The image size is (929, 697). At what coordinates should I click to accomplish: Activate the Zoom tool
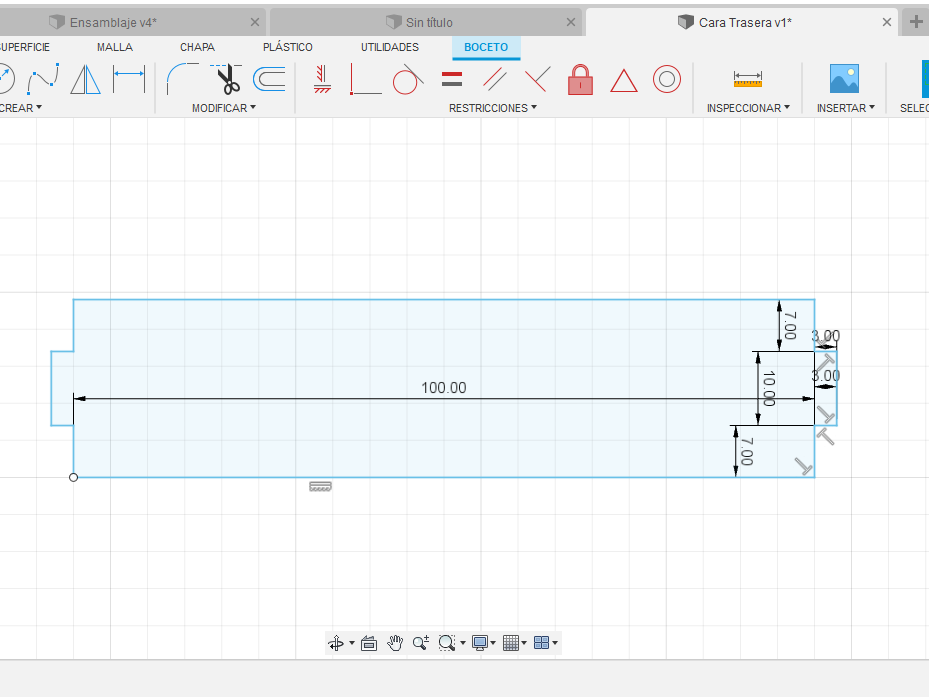pyautogui.click(x=421, y=643)
